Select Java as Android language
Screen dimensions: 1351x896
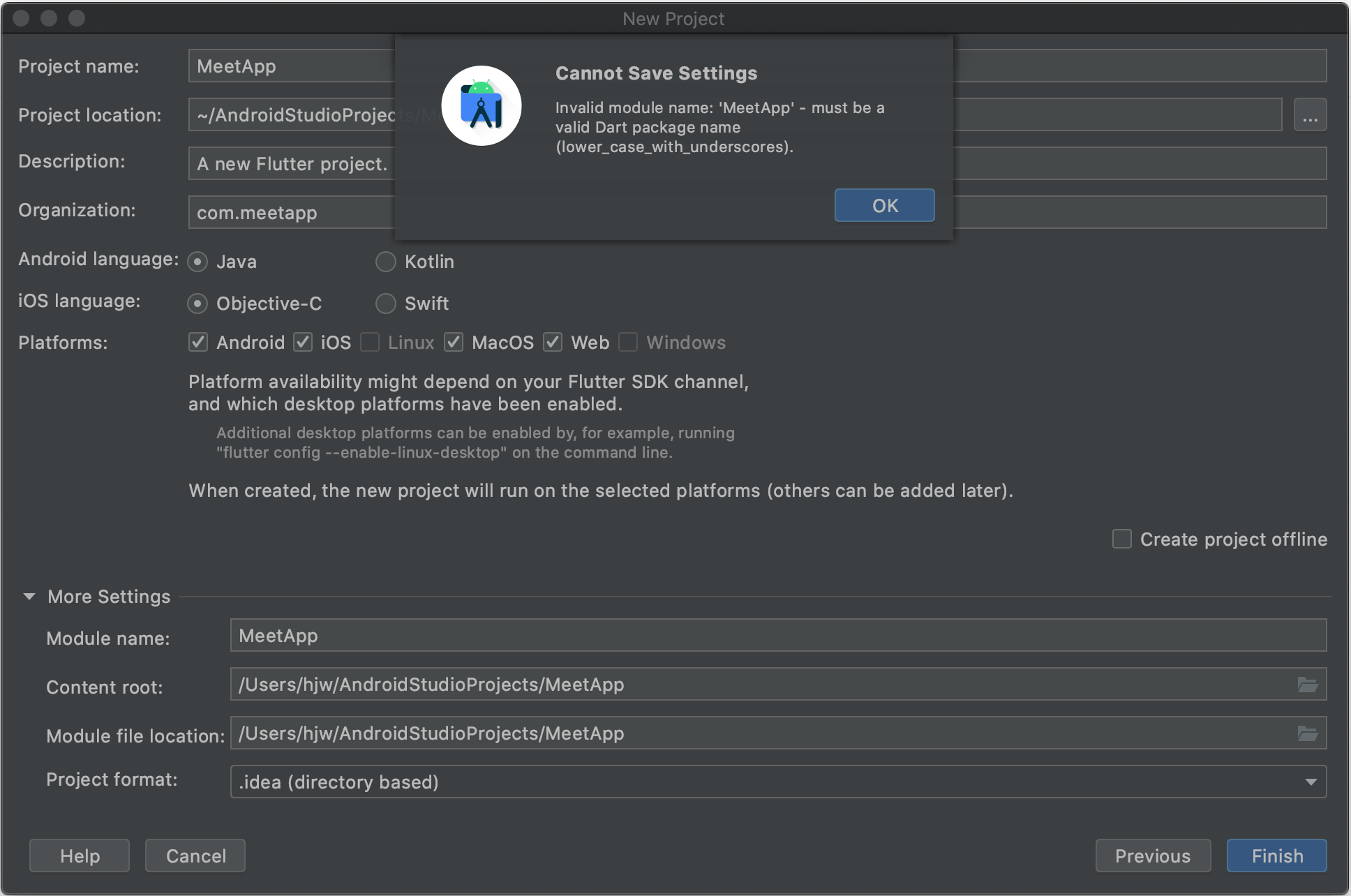pos(198,262)
